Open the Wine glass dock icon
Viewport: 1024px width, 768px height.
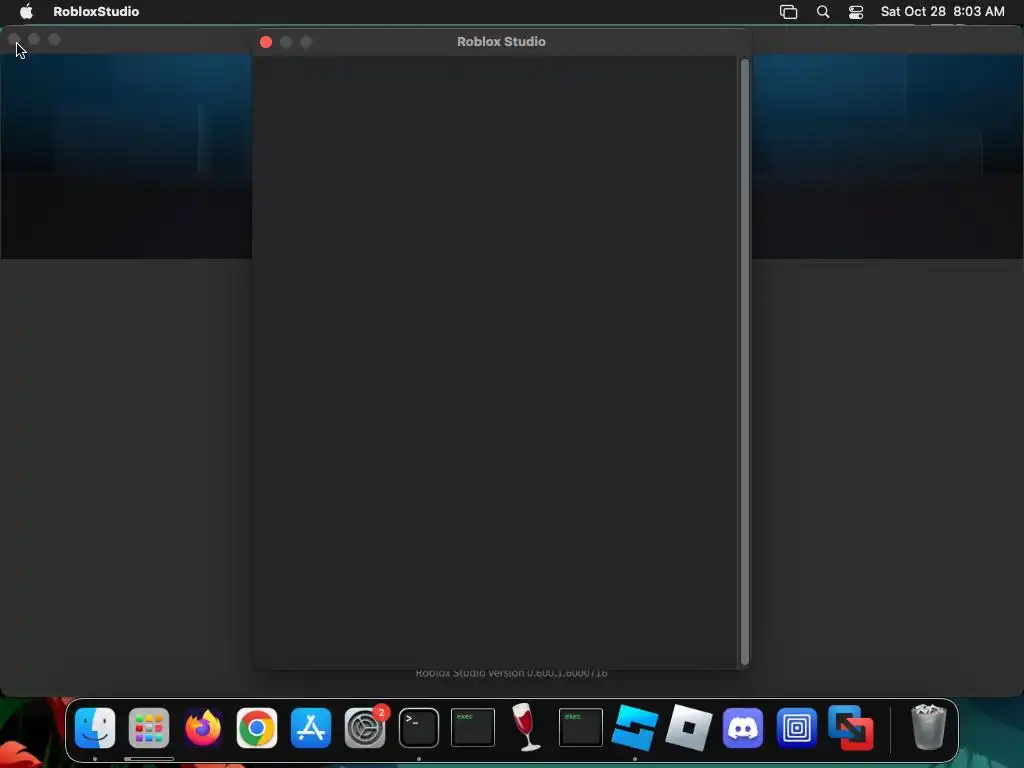(526, 728)
